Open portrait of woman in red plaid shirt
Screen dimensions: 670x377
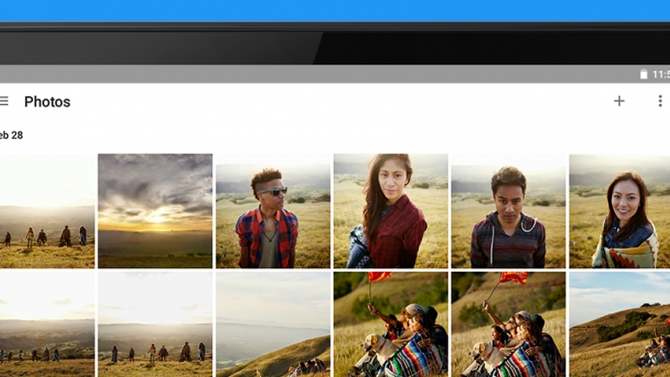pyautogui.click(x=391, y=211)
